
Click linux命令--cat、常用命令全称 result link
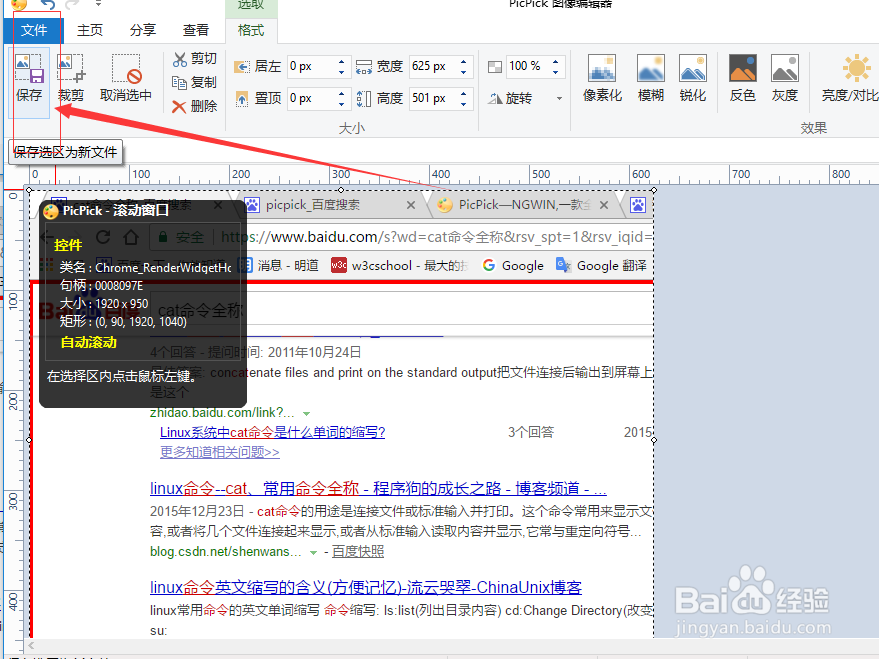pyautogui.click(x=378, y=489)
